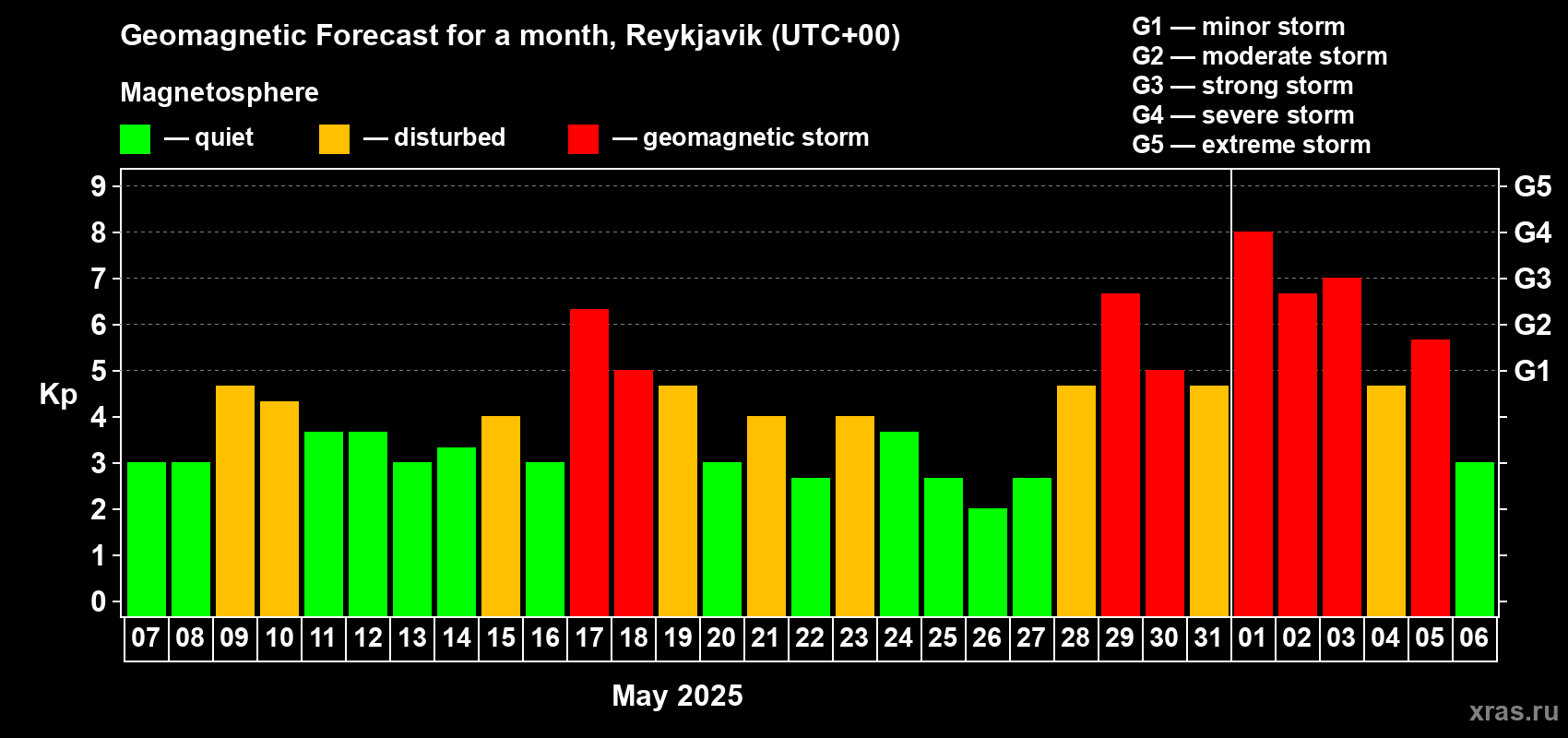The image size is (1568, 738).
Task: Click date cell '18' on the date axis
Action: click(634, 638)
